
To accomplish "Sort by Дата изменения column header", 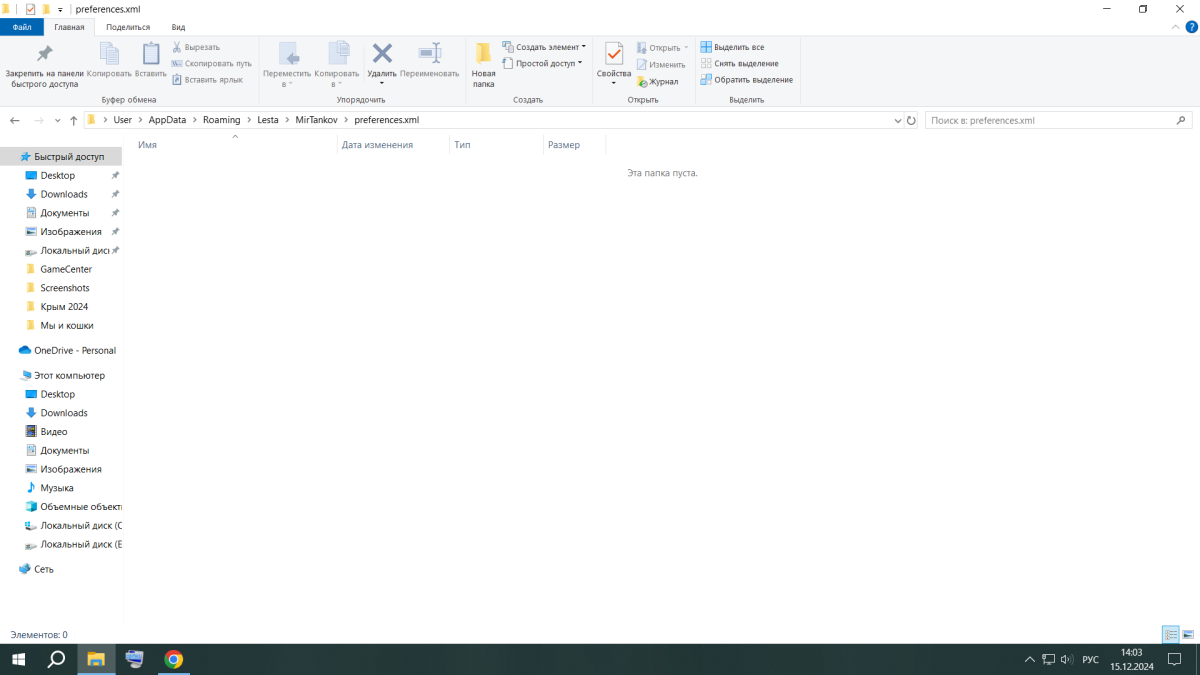I will [377, 145].
